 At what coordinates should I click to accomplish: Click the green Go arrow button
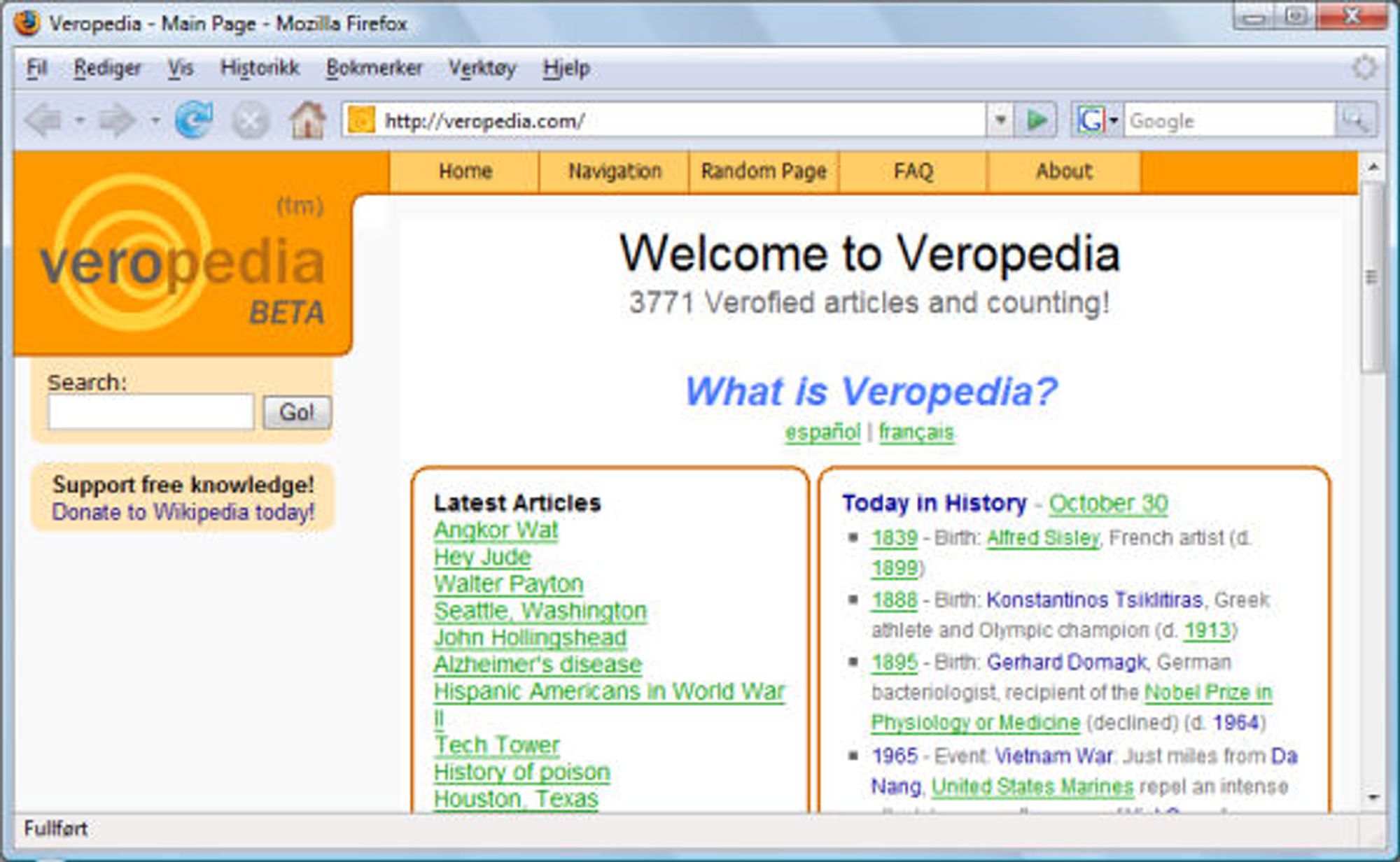1036,120
